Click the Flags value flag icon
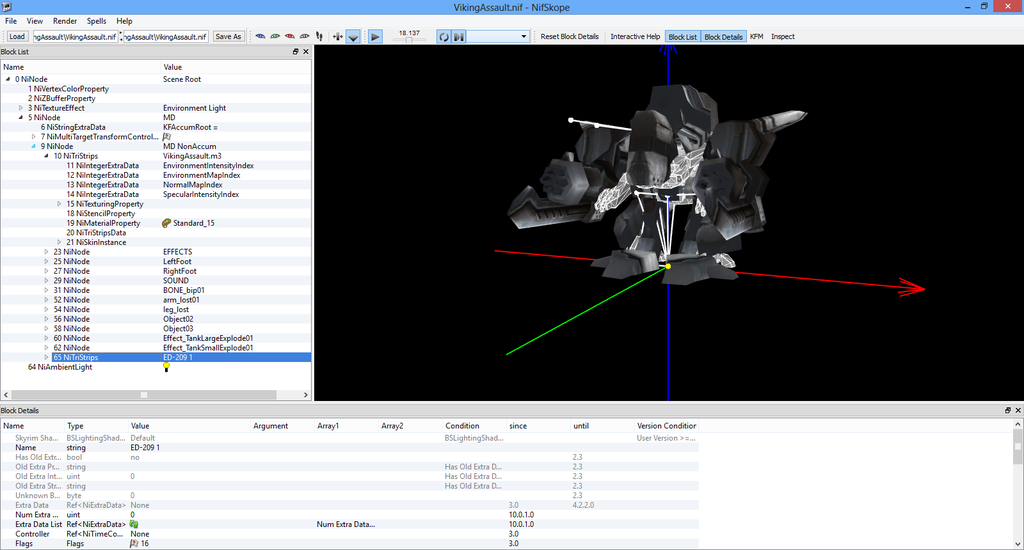The width and height of the screenshot is (1024, 550). pos(134,543)
